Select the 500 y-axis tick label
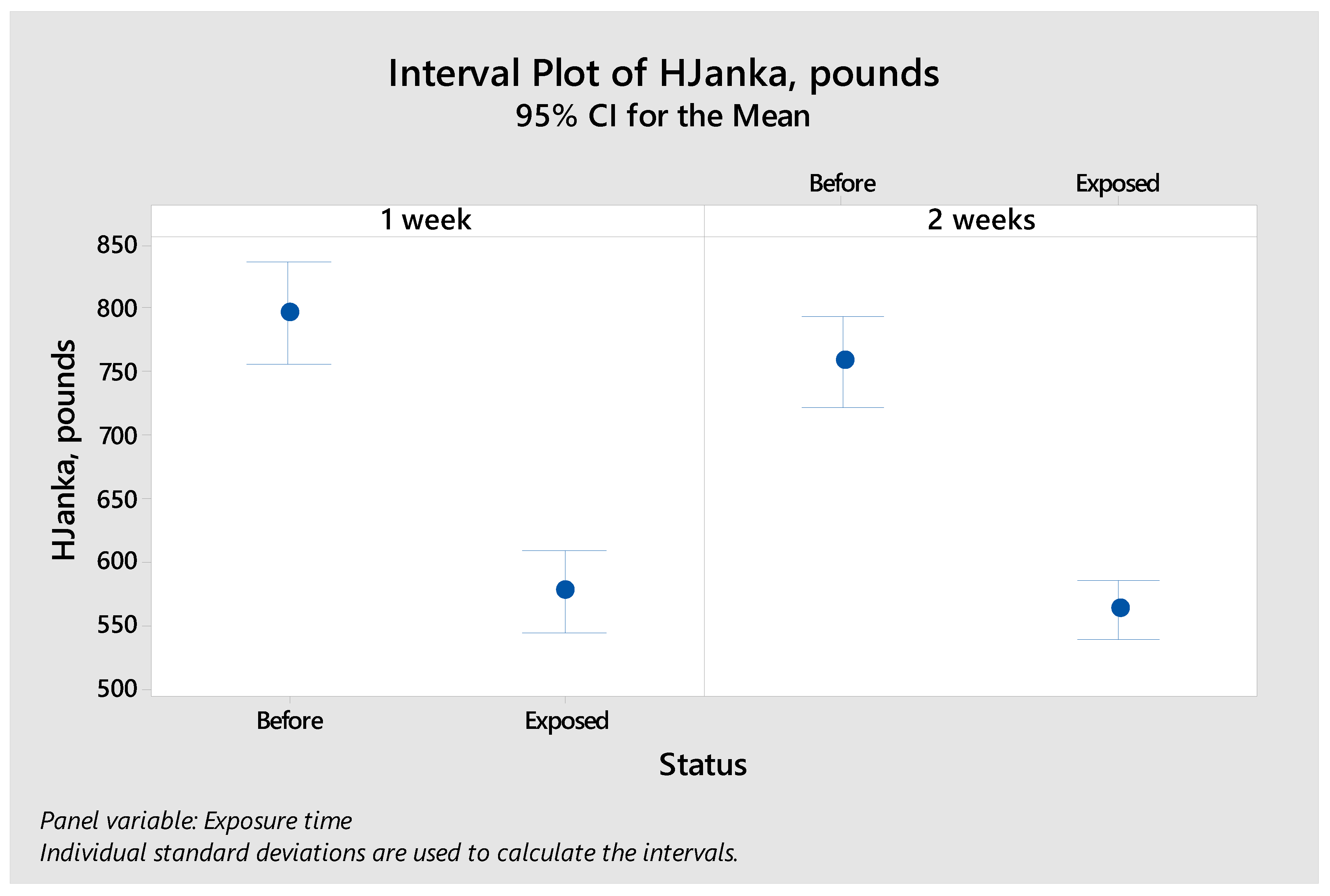 (x=117, y=689)
